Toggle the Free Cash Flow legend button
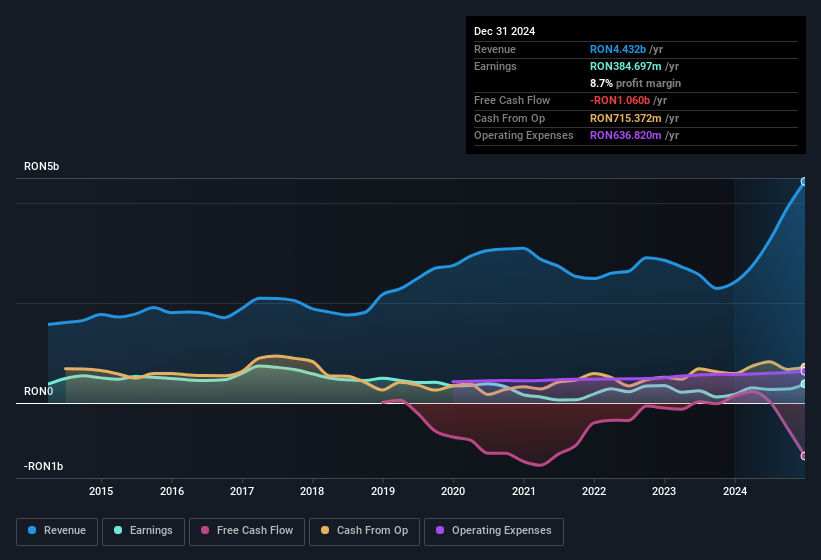 click(x=247, y=531)
